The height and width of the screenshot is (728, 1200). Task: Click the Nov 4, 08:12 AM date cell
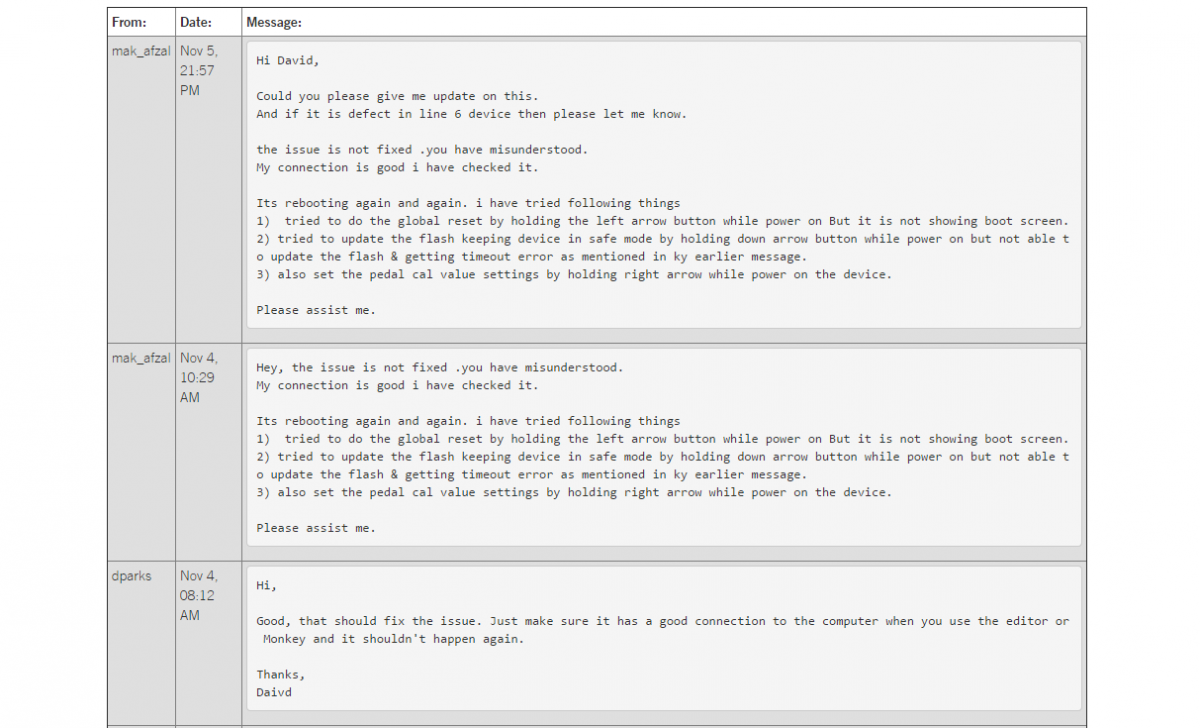tap(198, 595)
